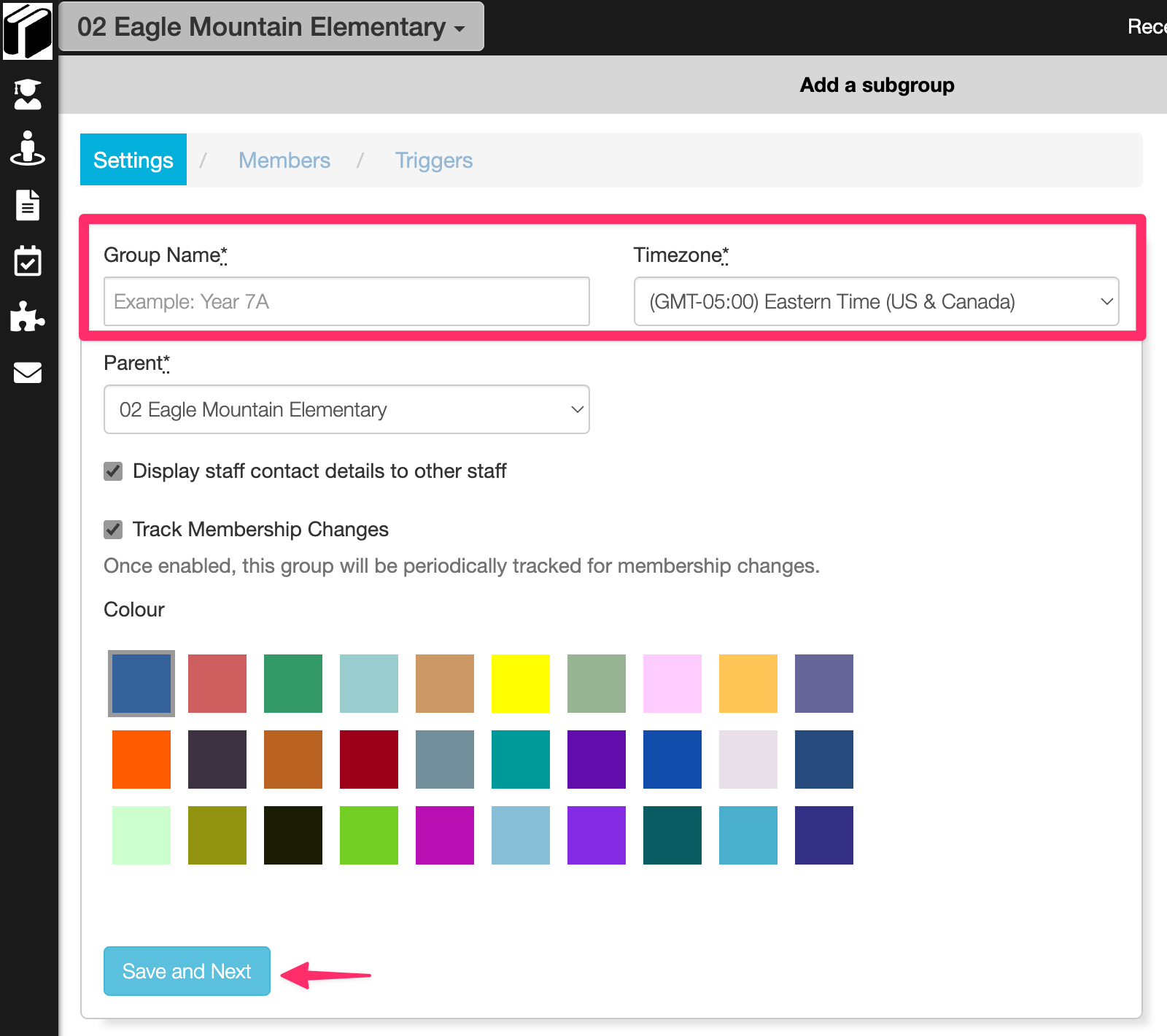The image size is (1167, 1036).
Task: Pick the coral red colour swatch
Action: [217, 684]
